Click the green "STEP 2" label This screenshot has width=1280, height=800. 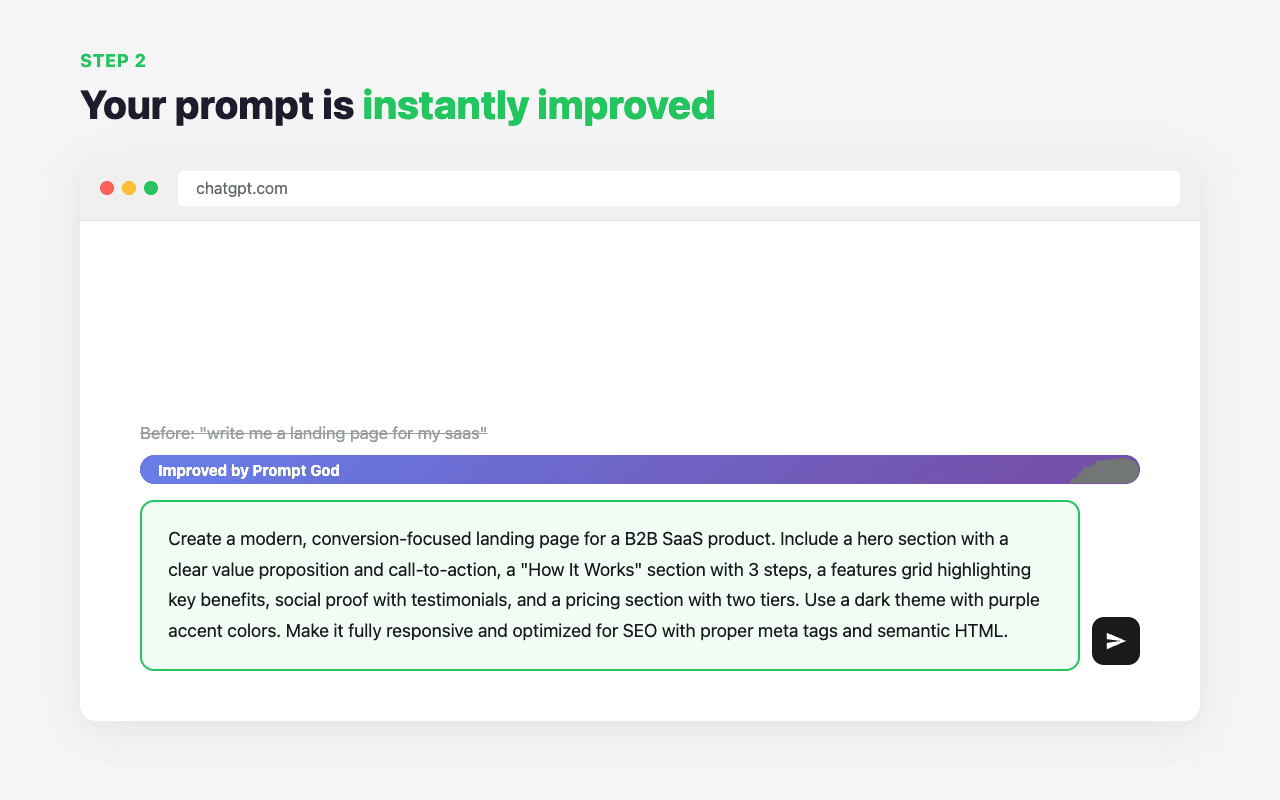[x=113, y=61]
